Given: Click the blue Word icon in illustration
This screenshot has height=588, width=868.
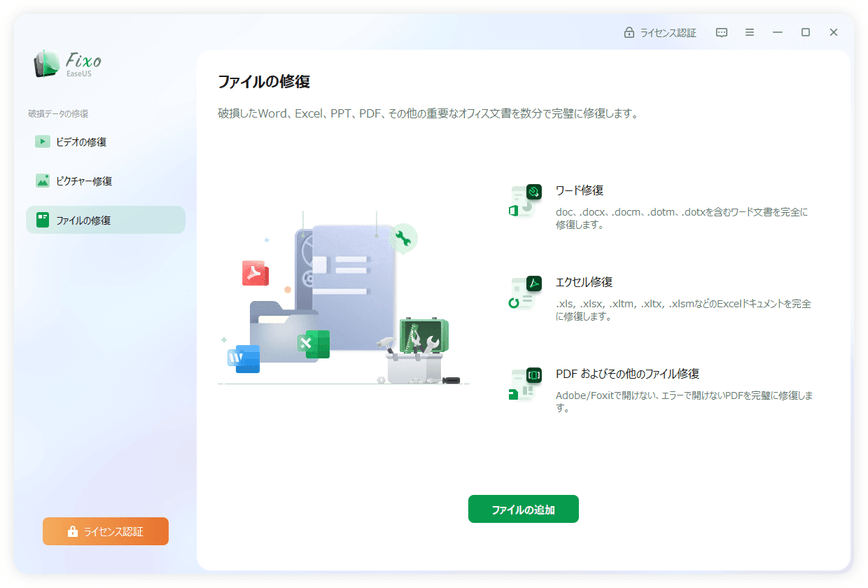Looking at the screenshot, I should [243, 358].
